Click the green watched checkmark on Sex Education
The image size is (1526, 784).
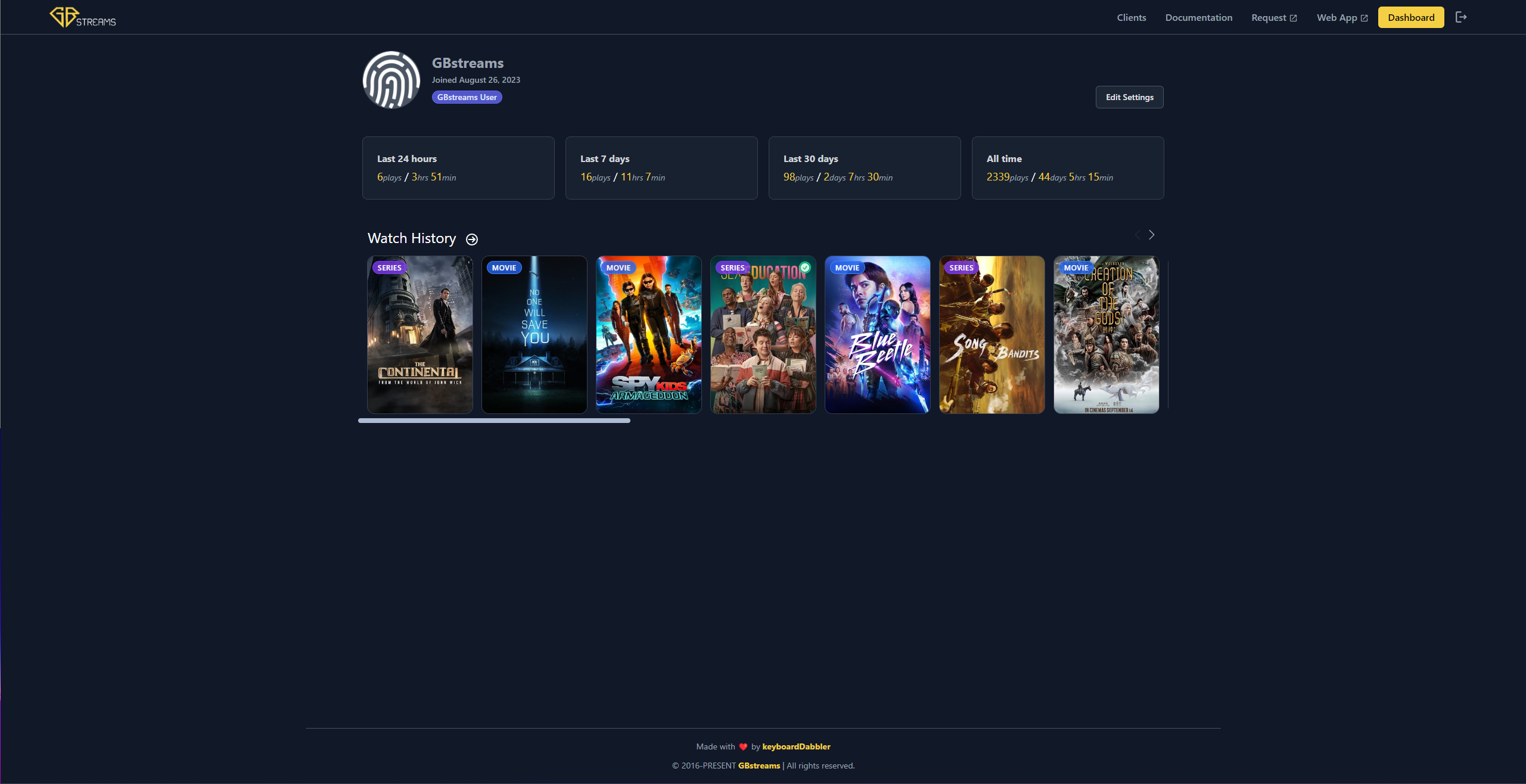coord(805,267)
